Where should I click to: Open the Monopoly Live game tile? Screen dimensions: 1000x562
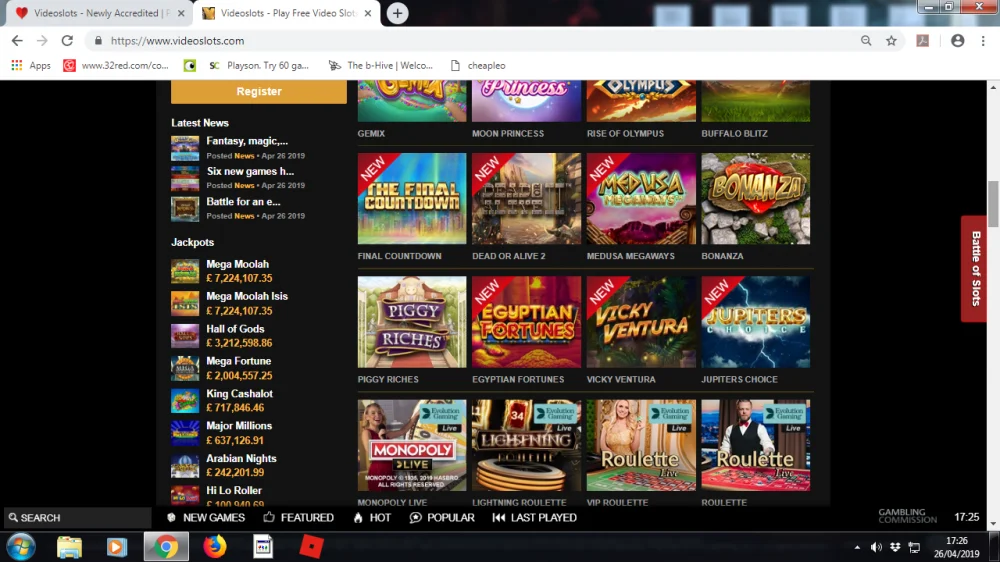coord(412,445)
